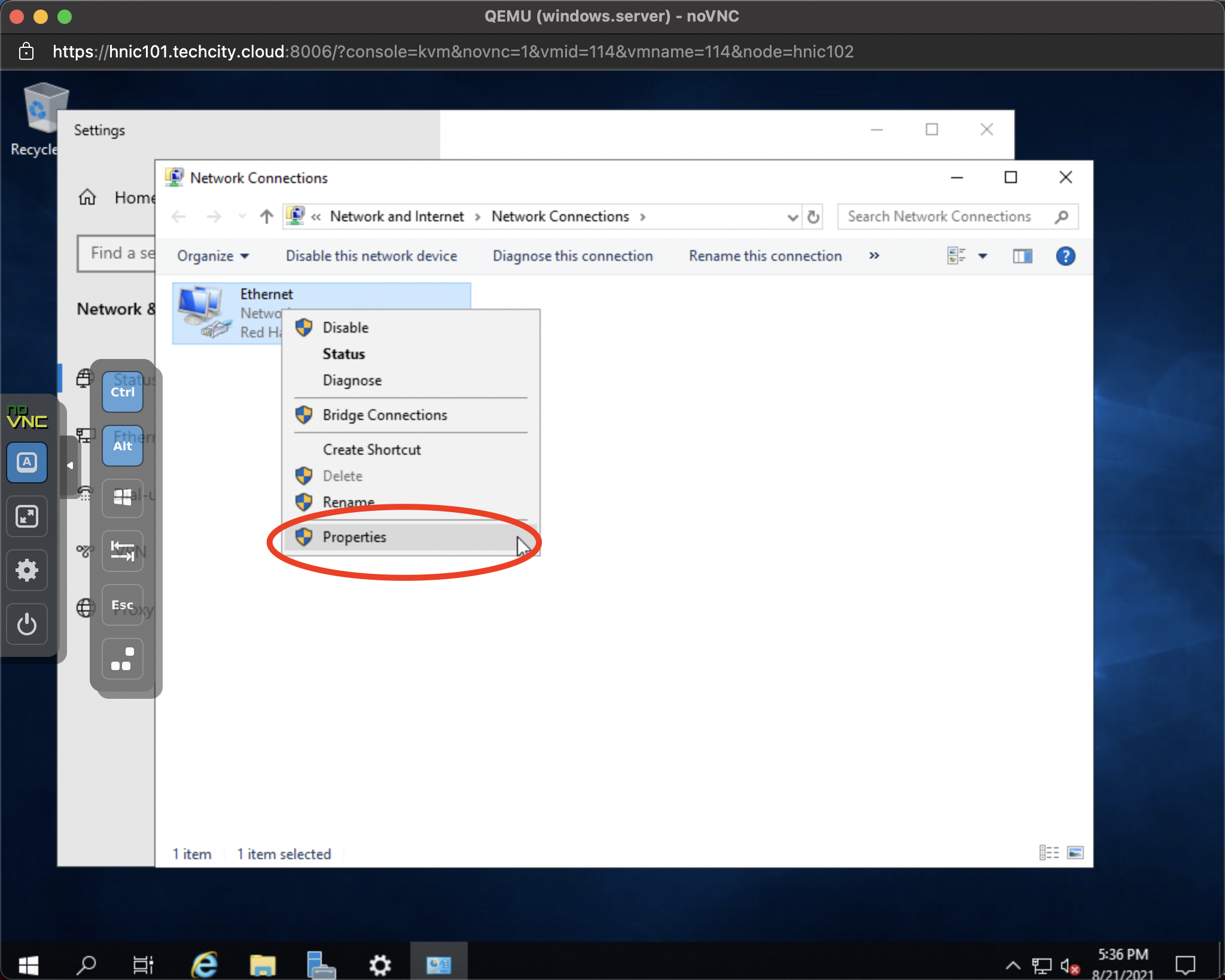Select Status in the context menu

412,354
